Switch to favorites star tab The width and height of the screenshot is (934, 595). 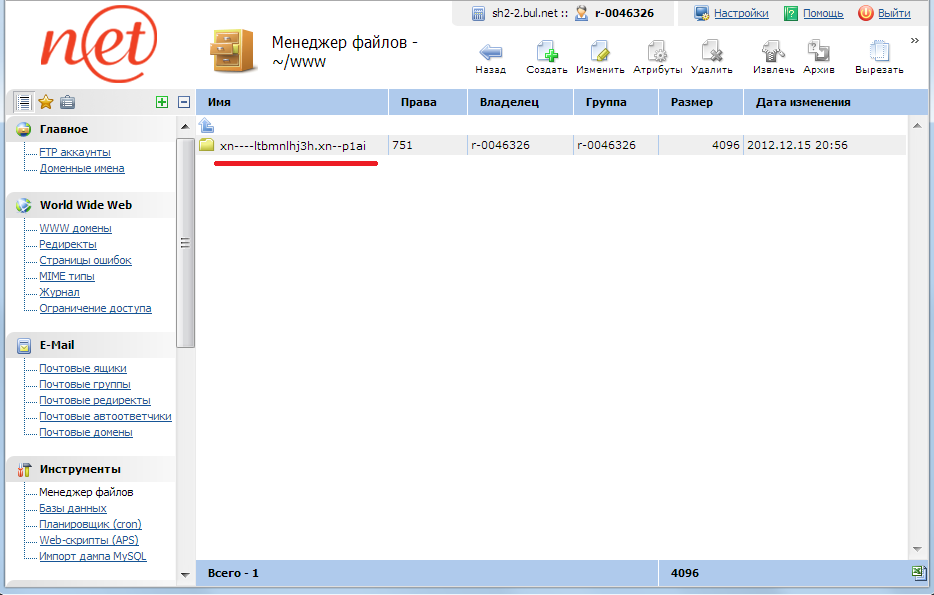click(45, 102)
